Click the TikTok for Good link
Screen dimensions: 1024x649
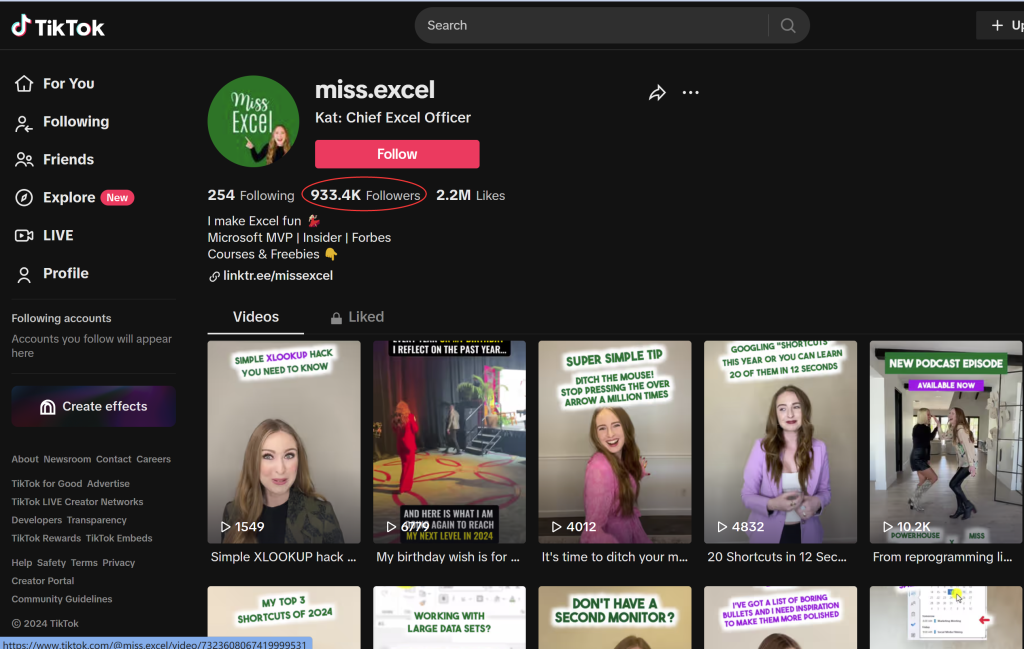coord(46,484)
